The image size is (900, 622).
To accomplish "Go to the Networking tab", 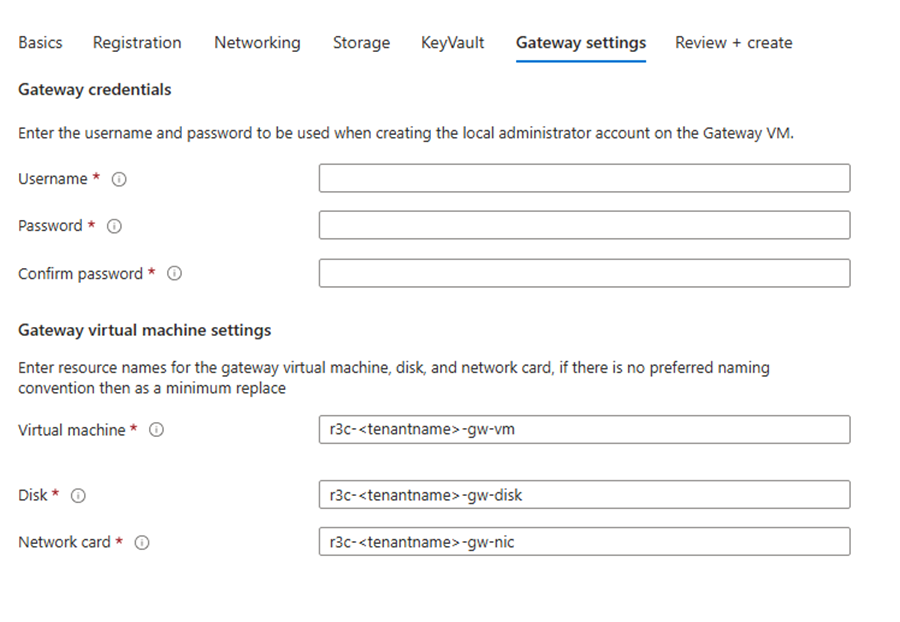I will (257, 42).
